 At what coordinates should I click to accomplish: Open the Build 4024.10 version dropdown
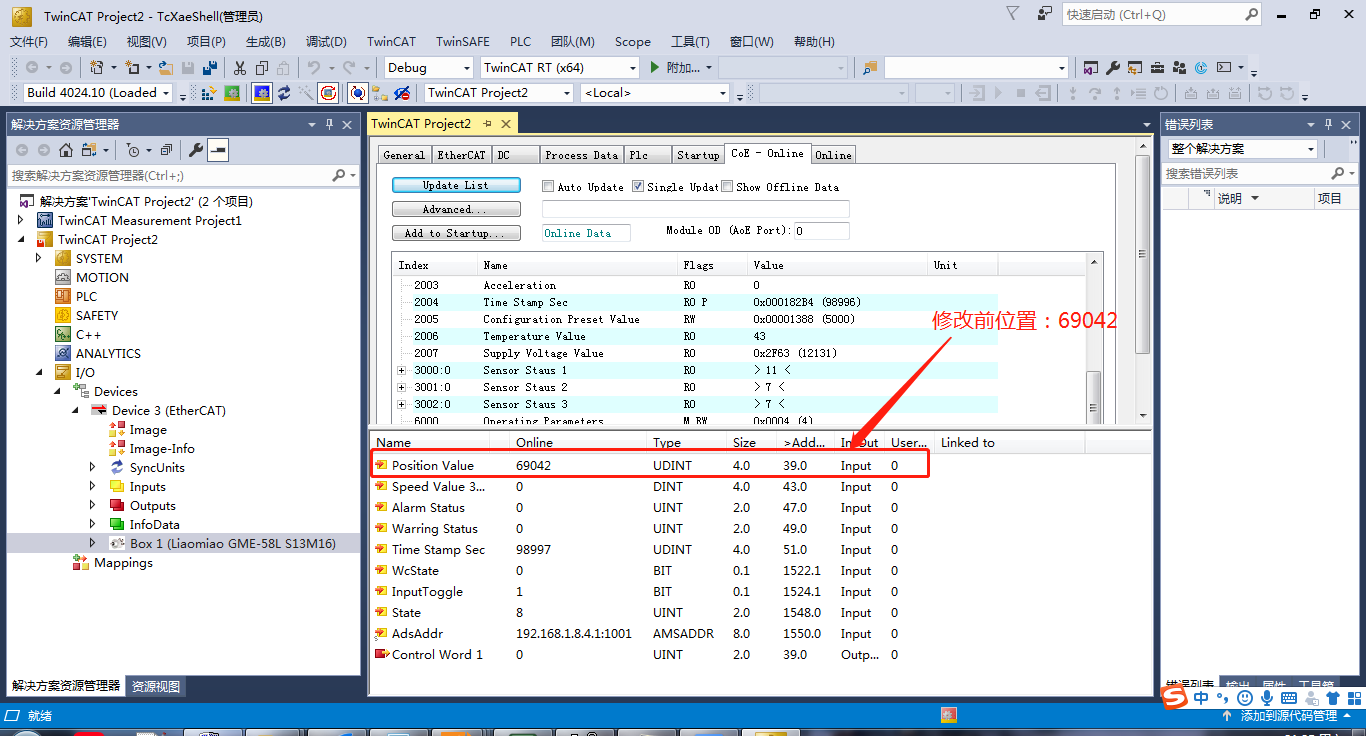[x=166, y=93]
